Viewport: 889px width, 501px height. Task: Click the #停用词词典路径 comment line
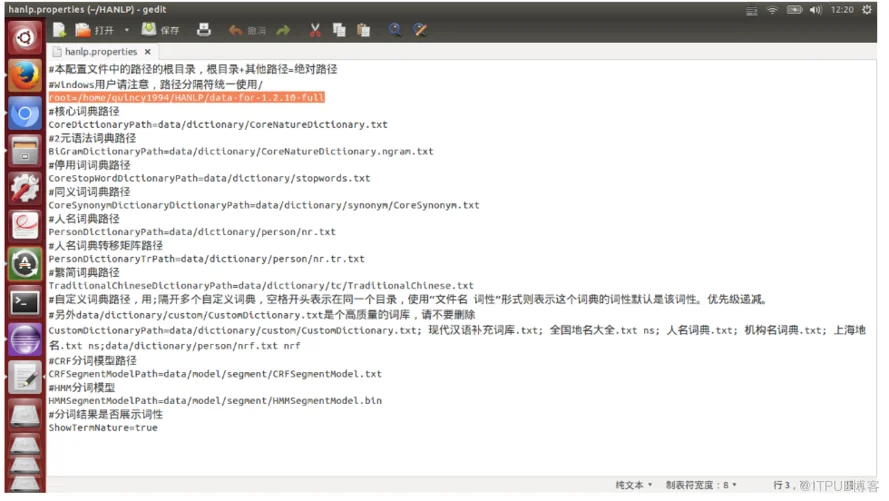pos(89,165)
